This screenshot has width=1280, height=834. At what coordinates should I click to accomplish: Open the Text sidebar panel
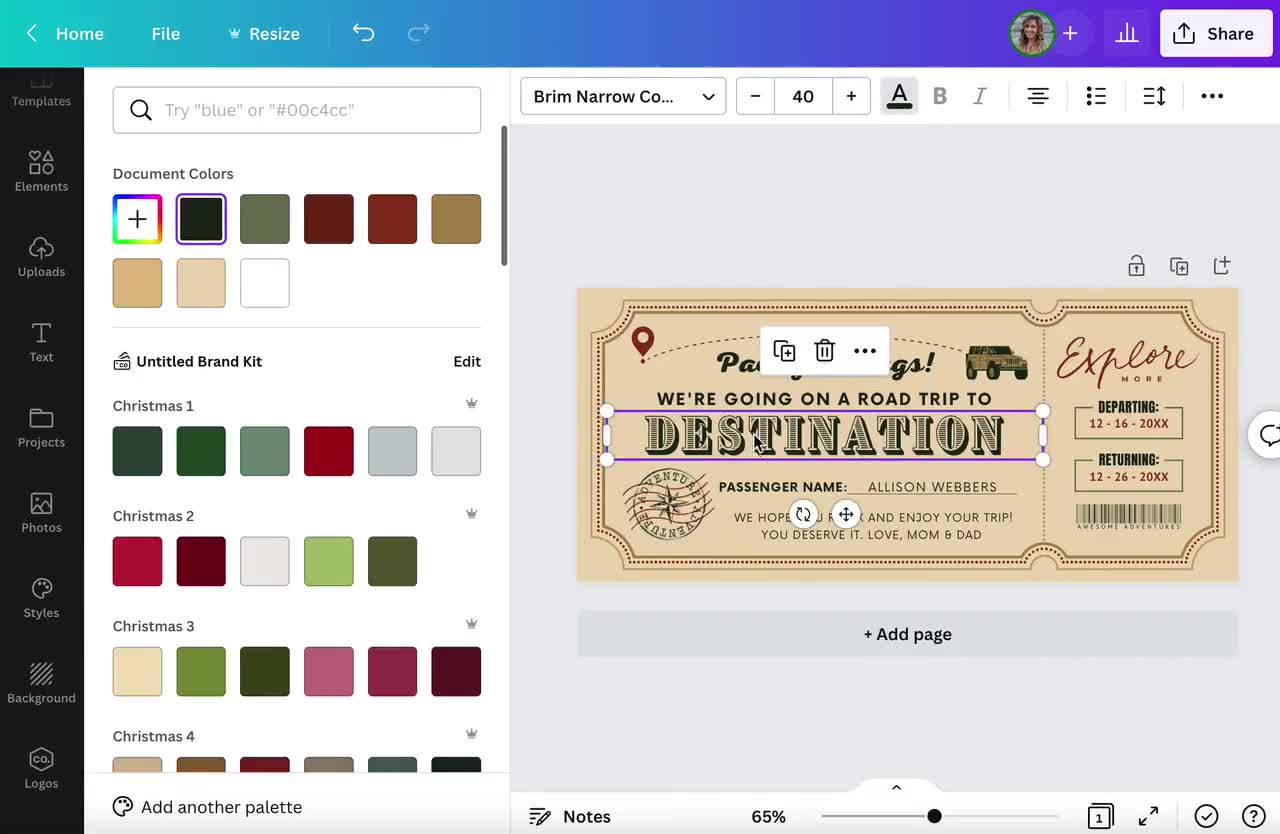(x=41, y=342)
